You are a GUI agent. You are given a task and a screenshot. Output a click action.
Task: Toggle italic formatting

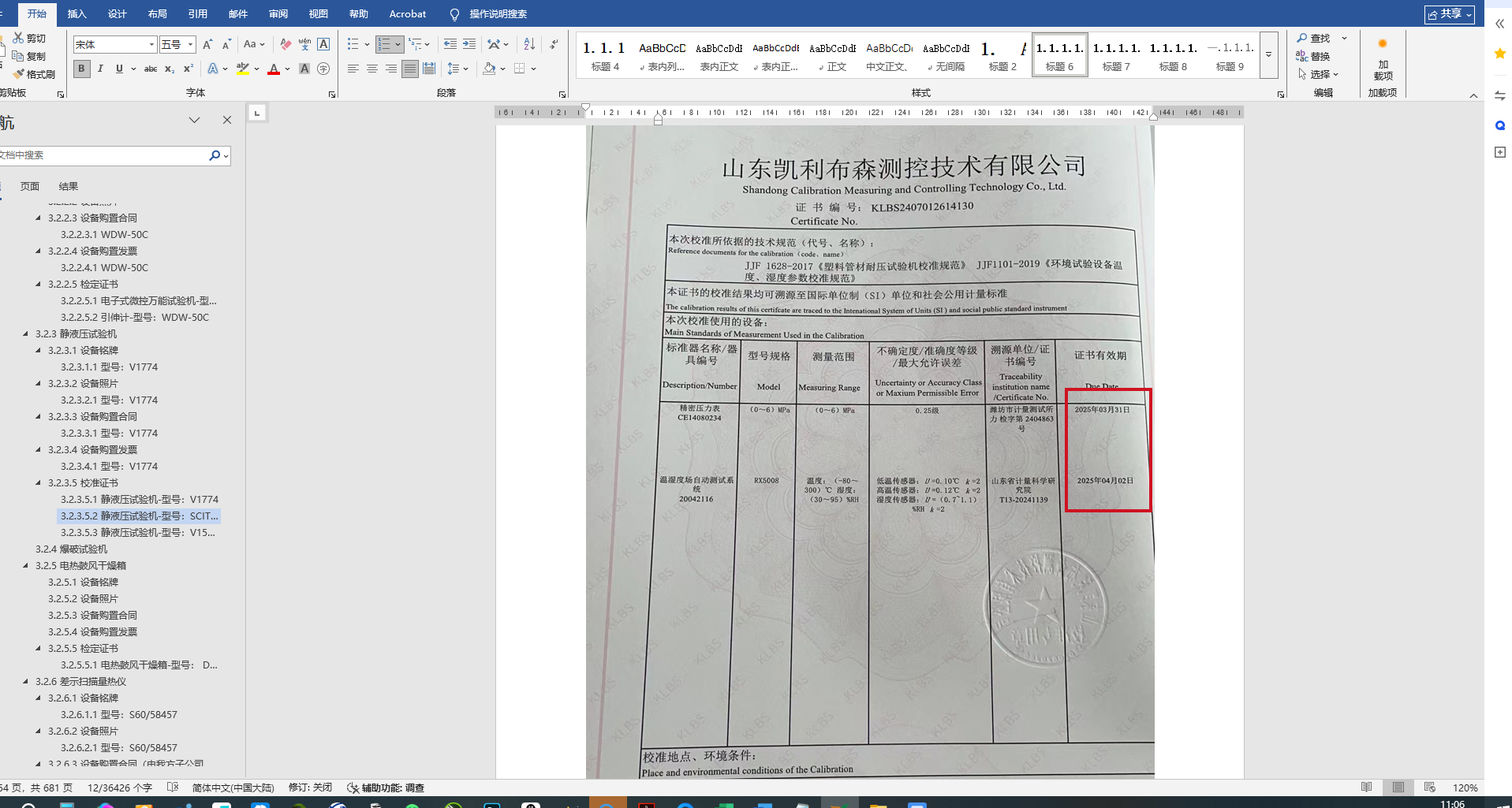[x=100, y=69]
